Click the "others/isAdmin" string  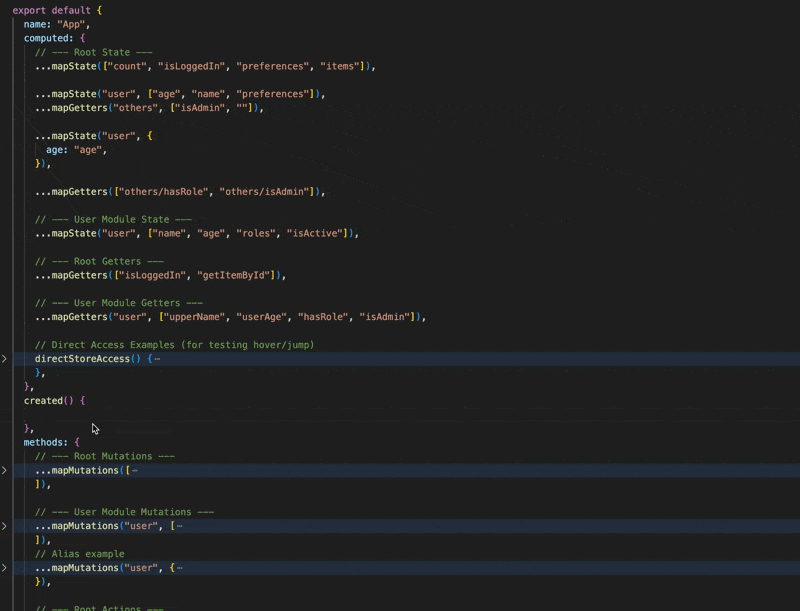click(x=264, y=192)
